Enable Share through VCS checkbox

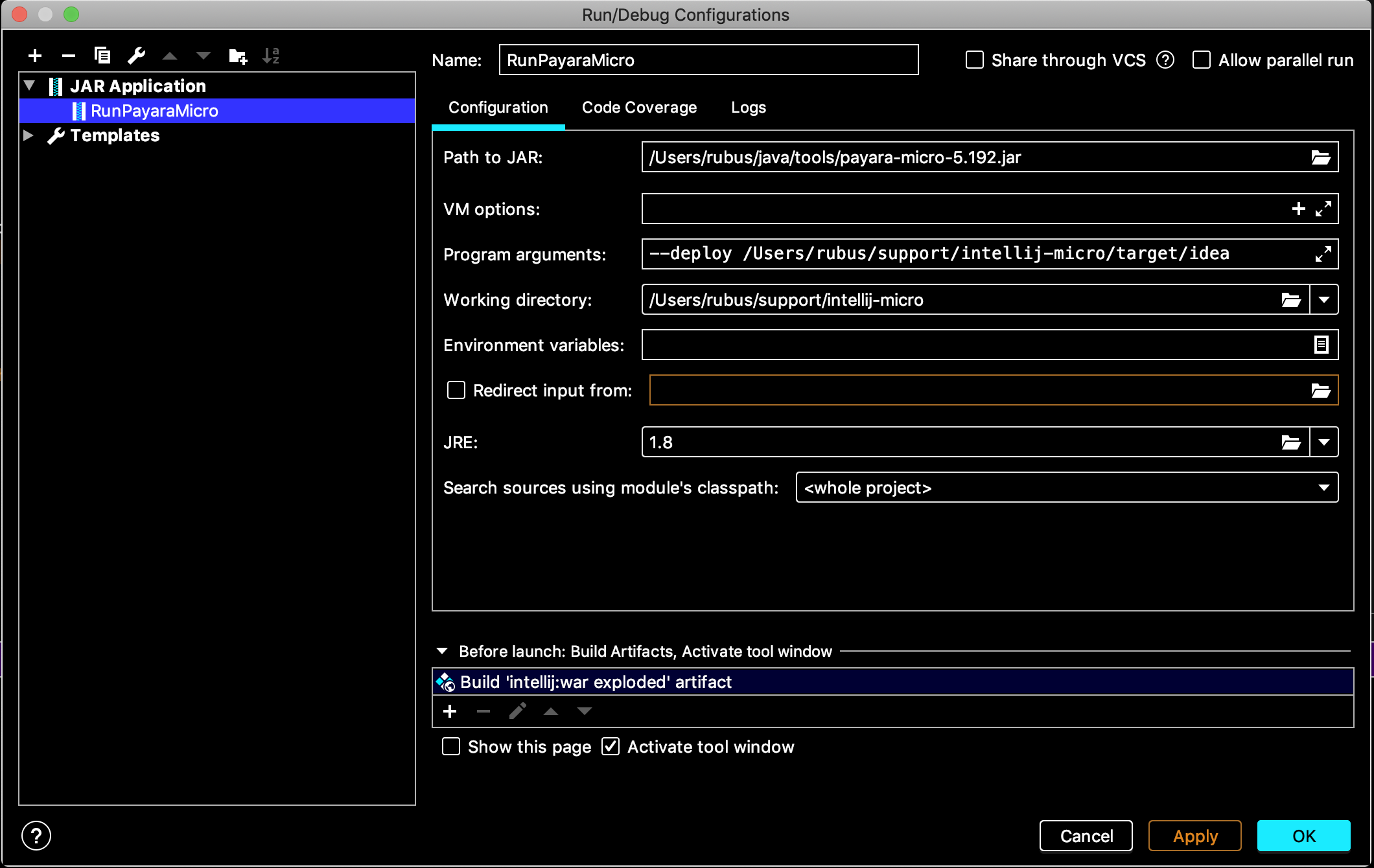[x=975, y=60]
